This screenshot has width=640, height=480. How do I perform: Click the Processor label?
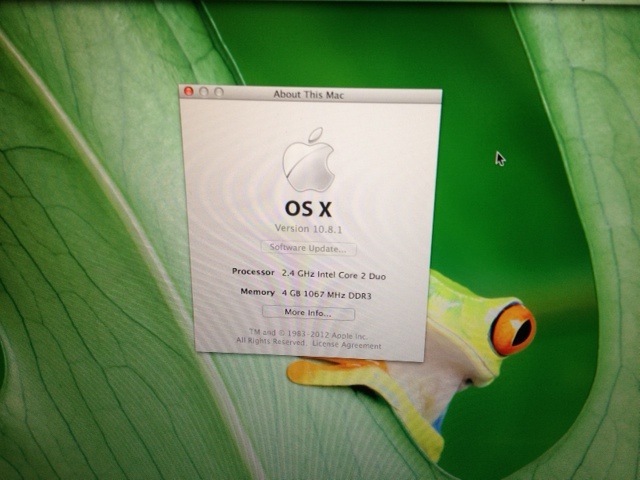pyautogui.click(x=253, y=271)
